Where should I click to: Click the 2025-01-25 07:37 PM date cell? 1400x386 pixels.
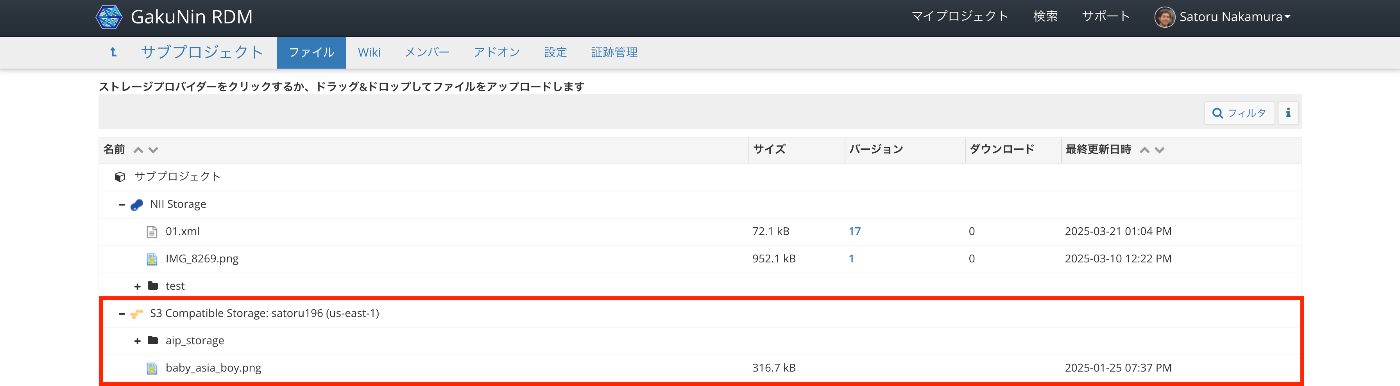(1119, 368)
